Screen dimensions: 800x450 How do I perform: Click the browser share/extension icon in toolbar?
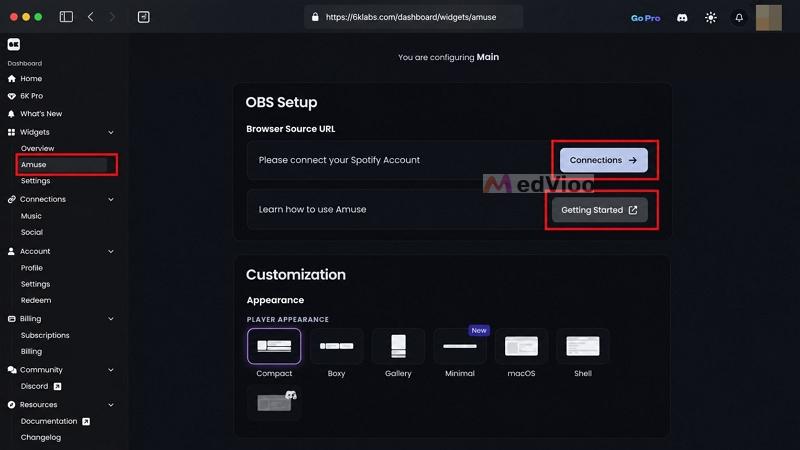point(144,17)
